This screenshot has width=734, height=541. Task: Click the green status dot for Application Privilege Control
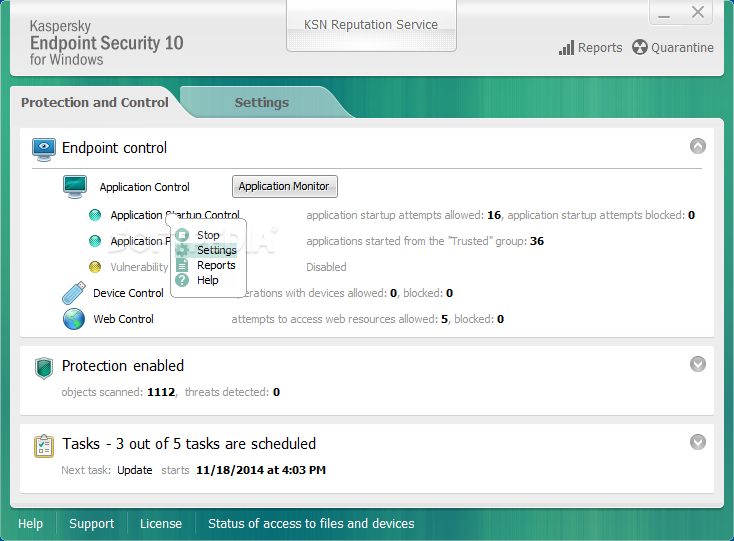[95, 241]
